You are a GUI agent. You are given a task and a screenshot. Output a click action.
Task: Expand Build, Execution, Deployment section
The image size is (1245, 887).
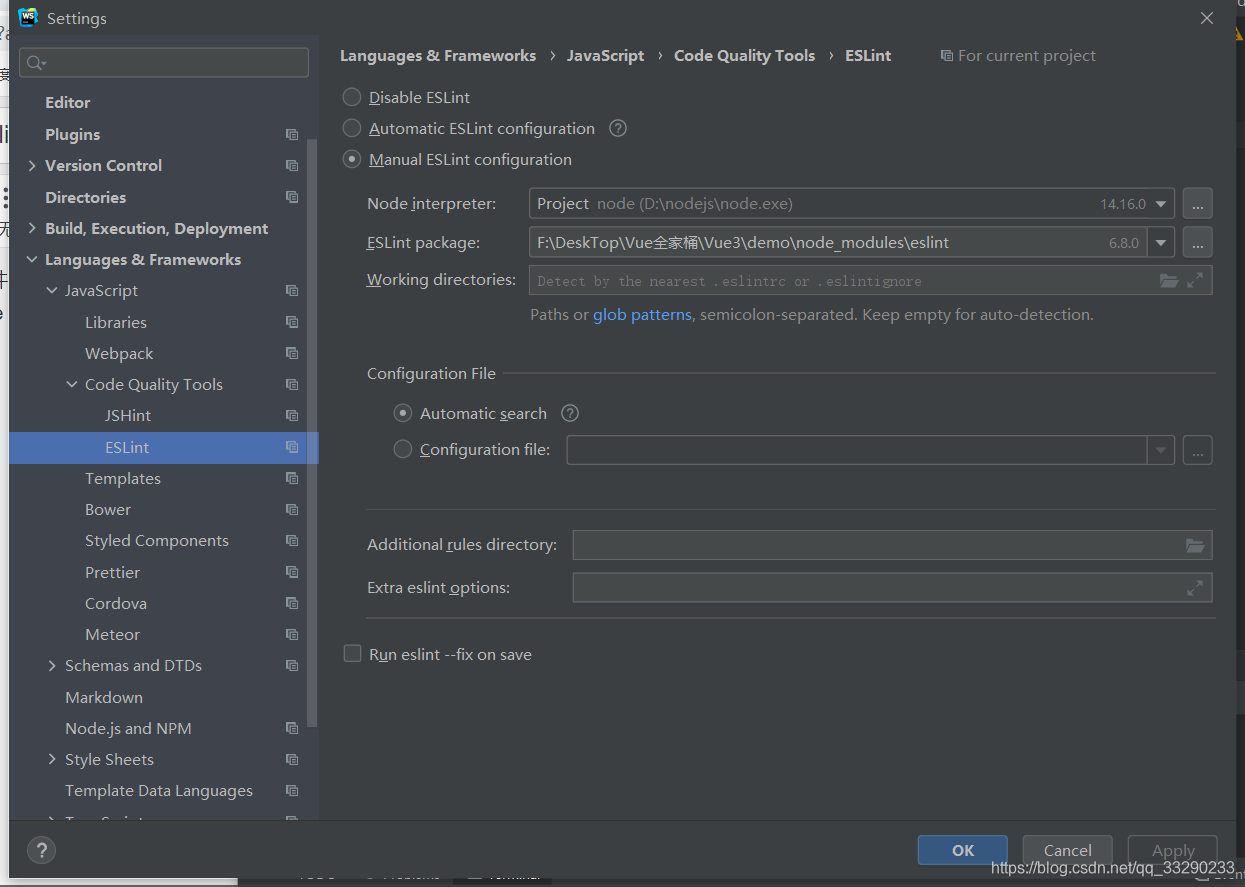click(x=32, y=228)
